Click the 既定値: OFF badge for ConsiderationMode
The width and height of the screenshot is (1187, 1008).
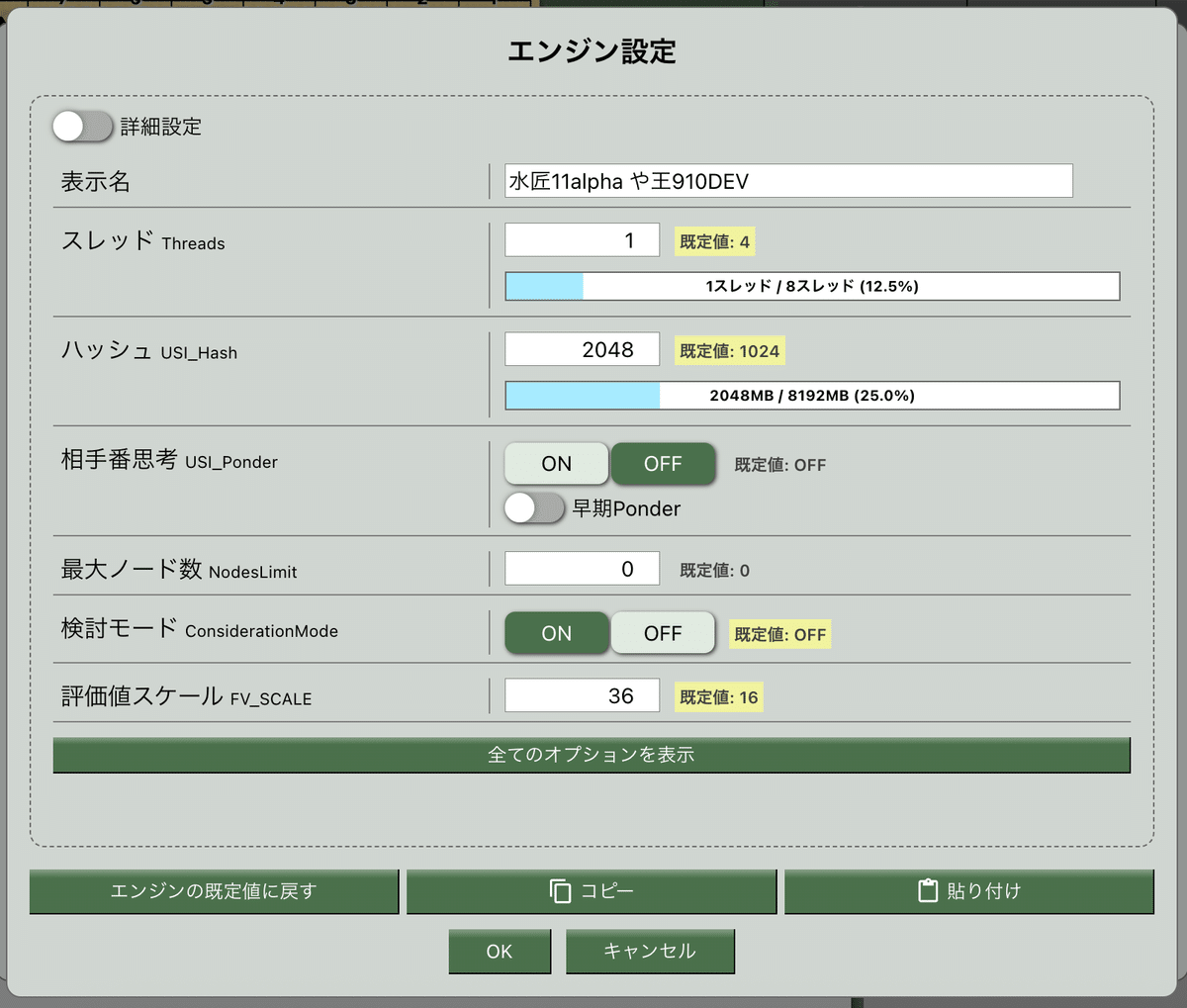779,633
